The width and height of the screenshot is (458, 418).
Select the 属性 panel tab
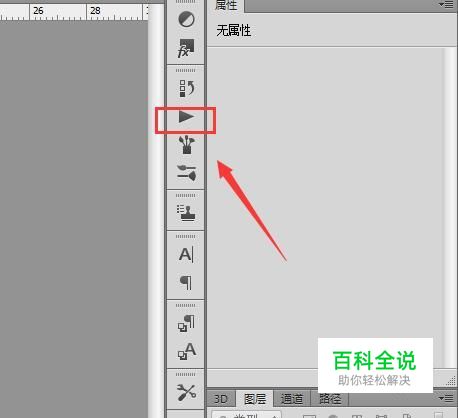tap(226, 6)
